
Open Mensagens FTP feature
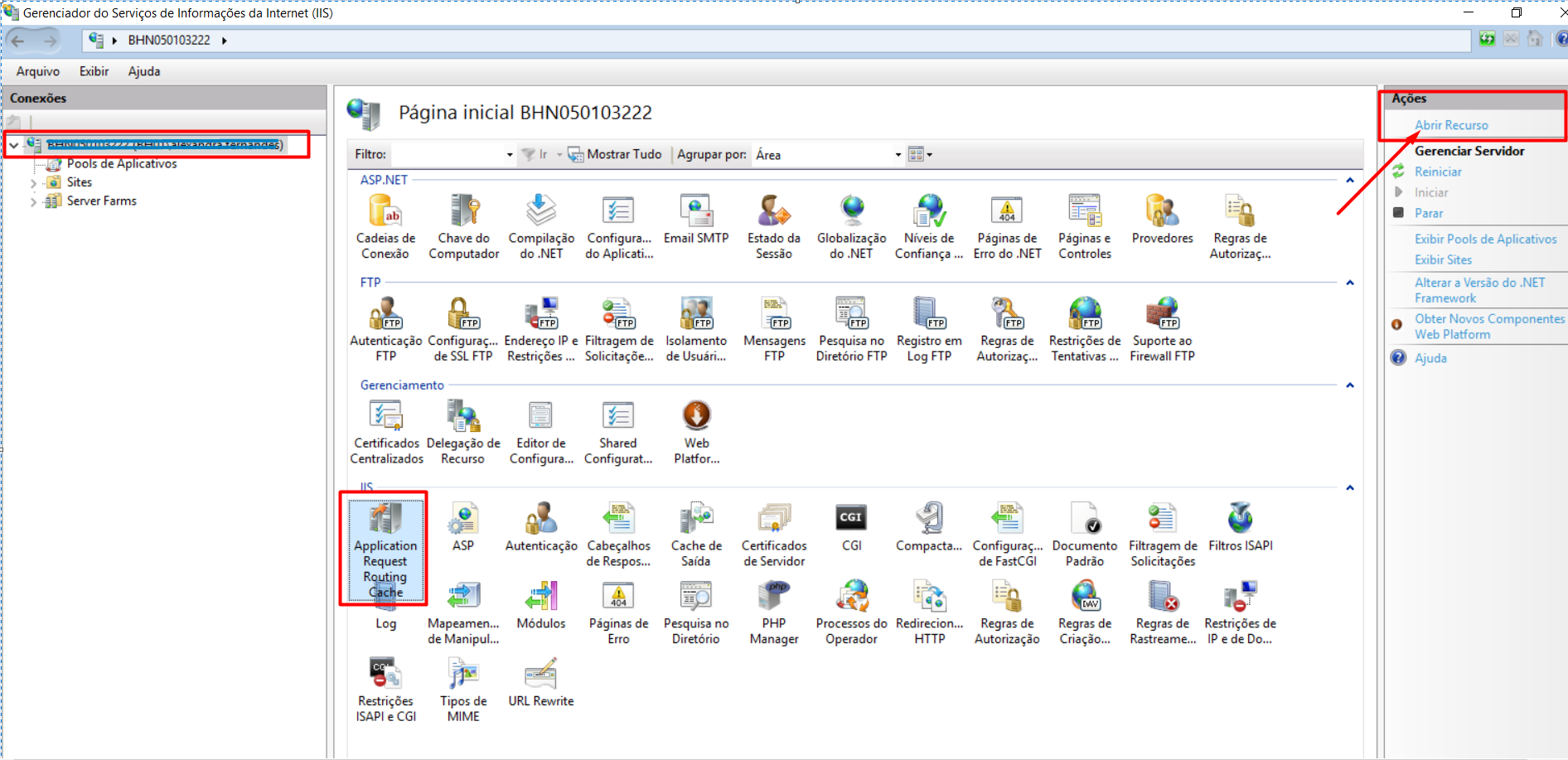click(774, 330)
